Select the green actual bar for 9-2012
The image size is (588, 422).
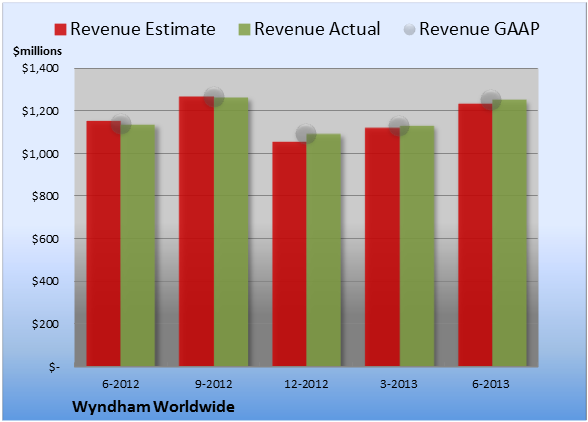(x=231, y=232)
